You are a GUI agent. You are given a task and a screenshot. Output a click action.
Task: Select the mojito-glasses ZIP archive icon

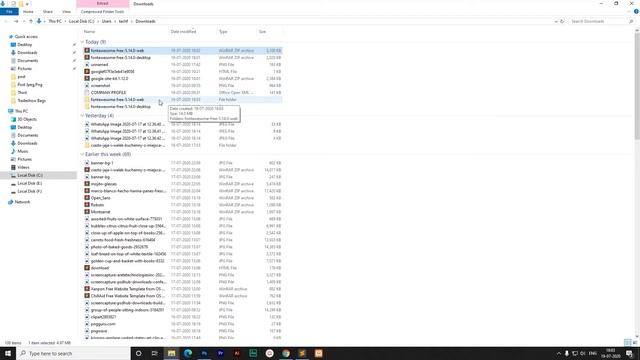point(87,184)
